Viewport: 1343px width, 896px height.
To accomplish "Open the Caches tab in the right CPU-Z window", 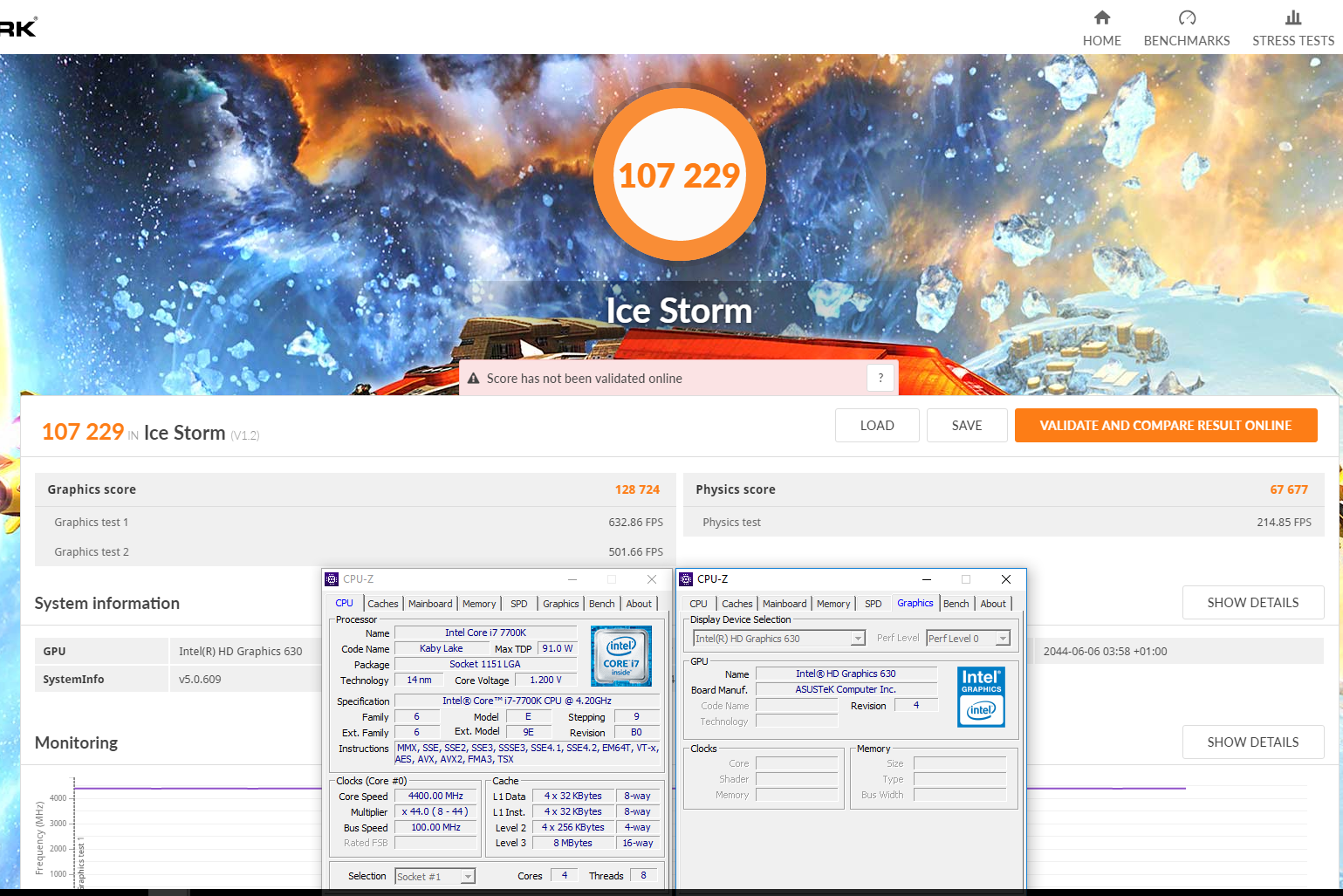I will 737,604.
